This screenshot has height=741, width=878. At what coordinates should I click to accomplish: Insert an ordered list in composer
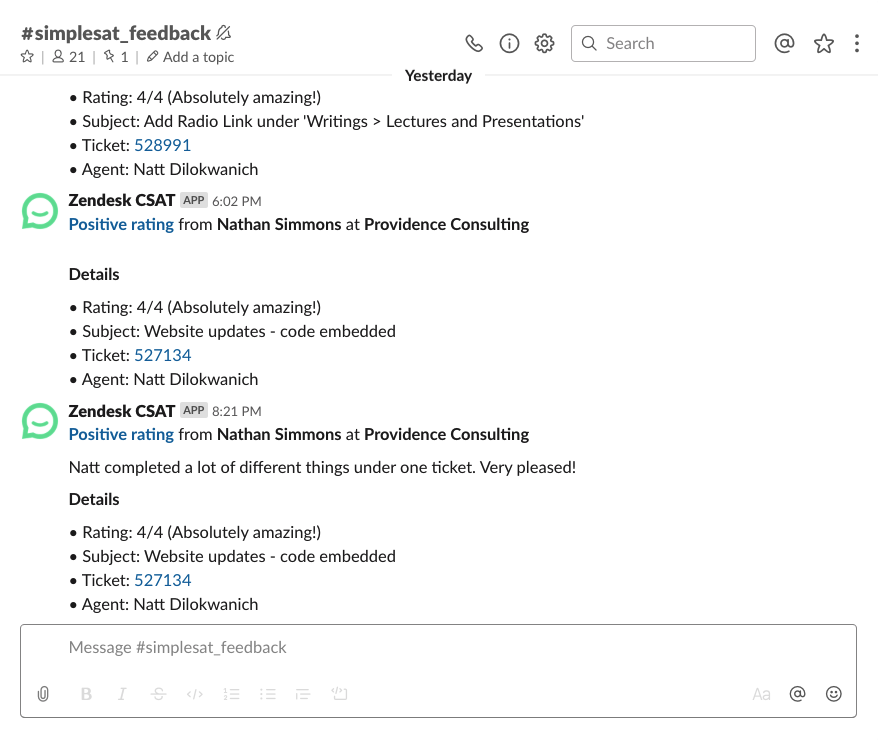(231, 694)
